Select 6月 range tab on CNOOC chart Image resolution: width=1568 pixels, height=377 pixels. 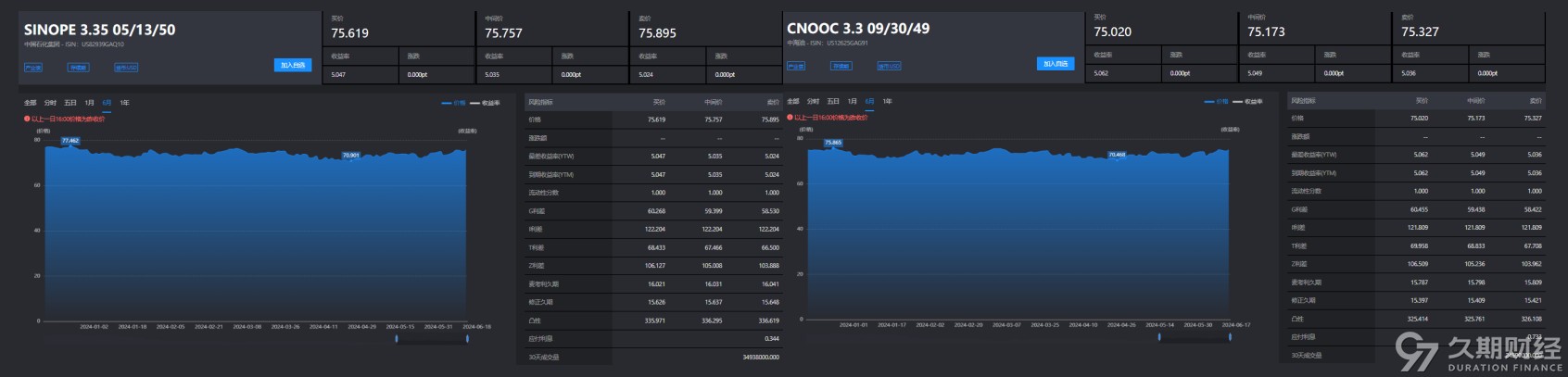click(x=869, y=101)
